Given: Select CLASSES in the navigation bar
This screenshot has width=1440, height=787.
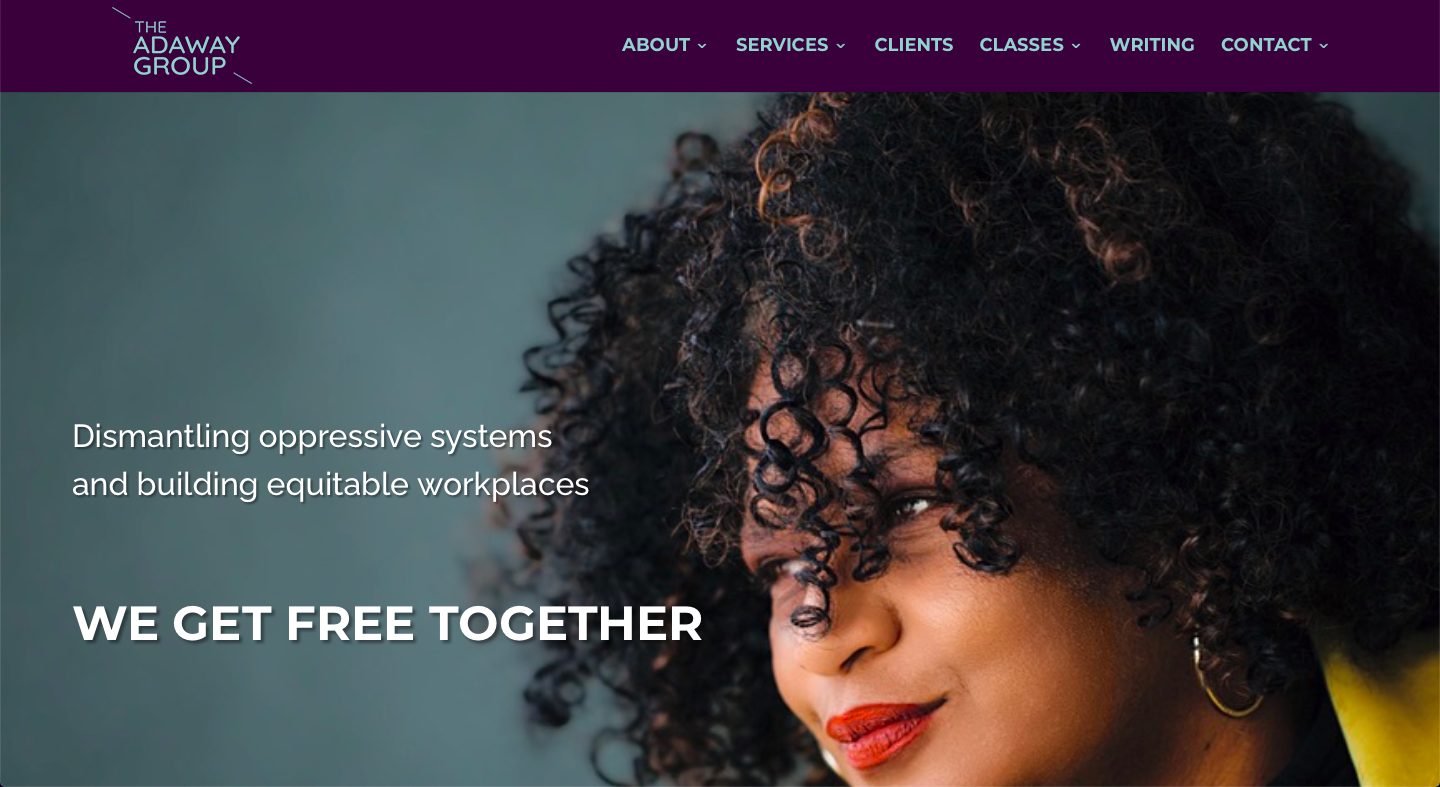Looking at the screenshot, I should pos(1021,45).
